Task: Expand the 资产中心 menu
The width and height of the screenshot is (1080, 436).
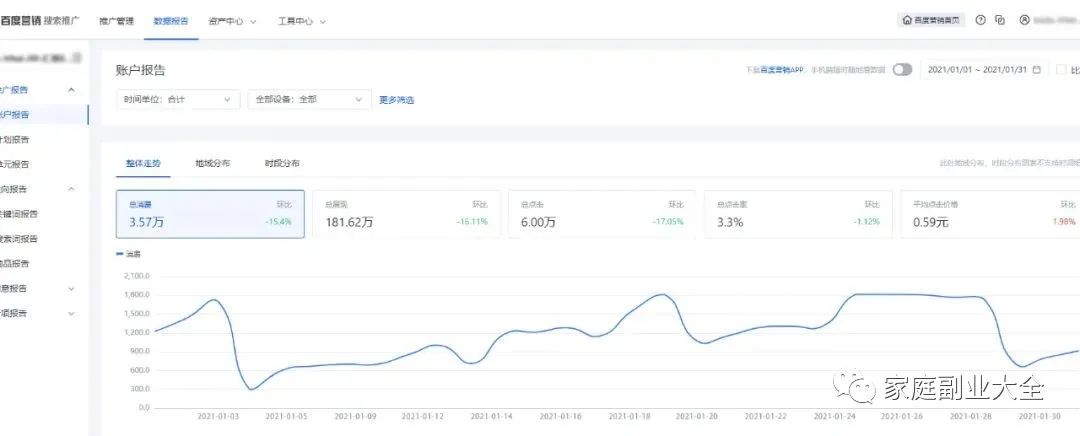Action: [232, 20]
